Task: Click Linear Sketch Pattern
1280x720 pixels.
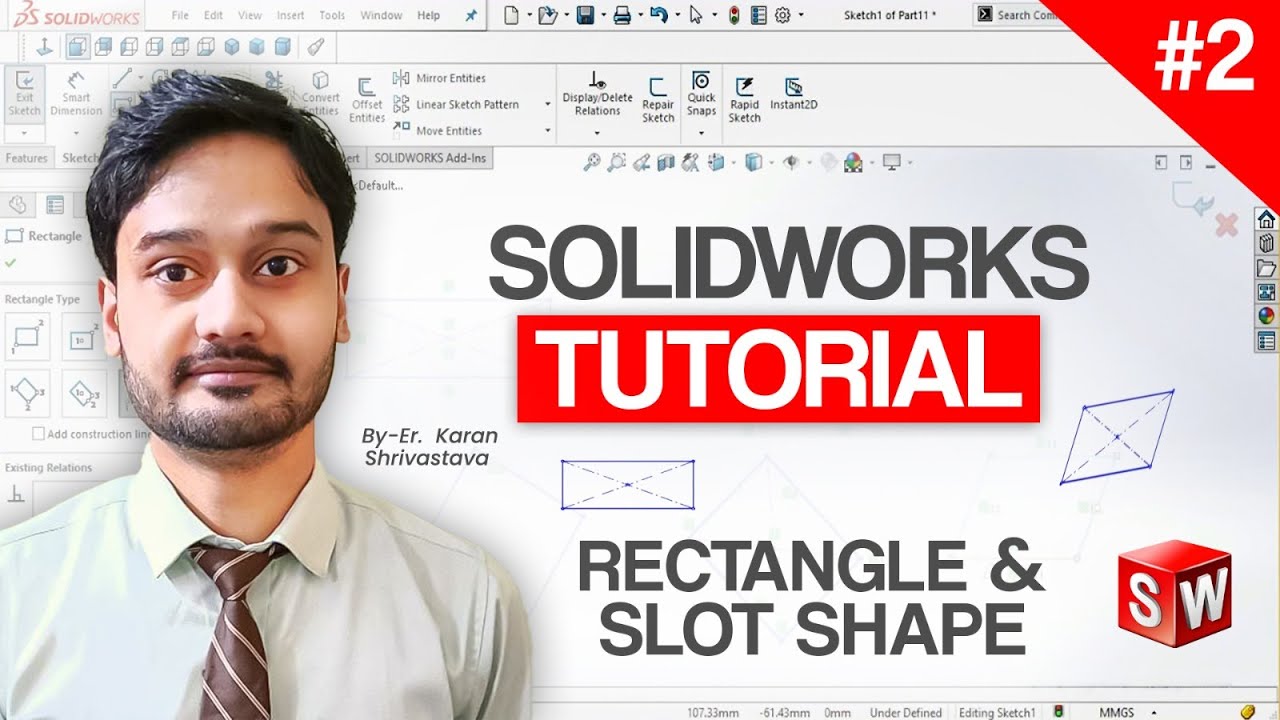Action: 455,104
